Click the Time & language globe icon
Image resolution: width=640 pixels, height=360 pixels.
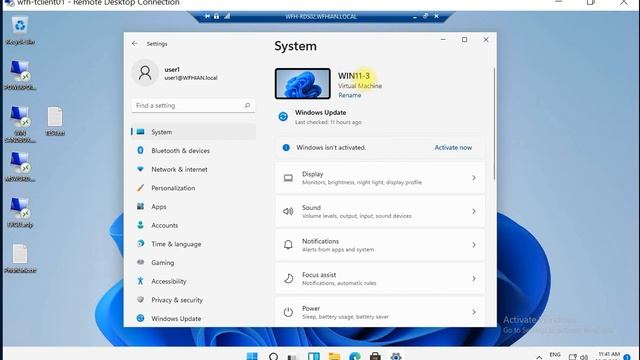coord(140,244)
